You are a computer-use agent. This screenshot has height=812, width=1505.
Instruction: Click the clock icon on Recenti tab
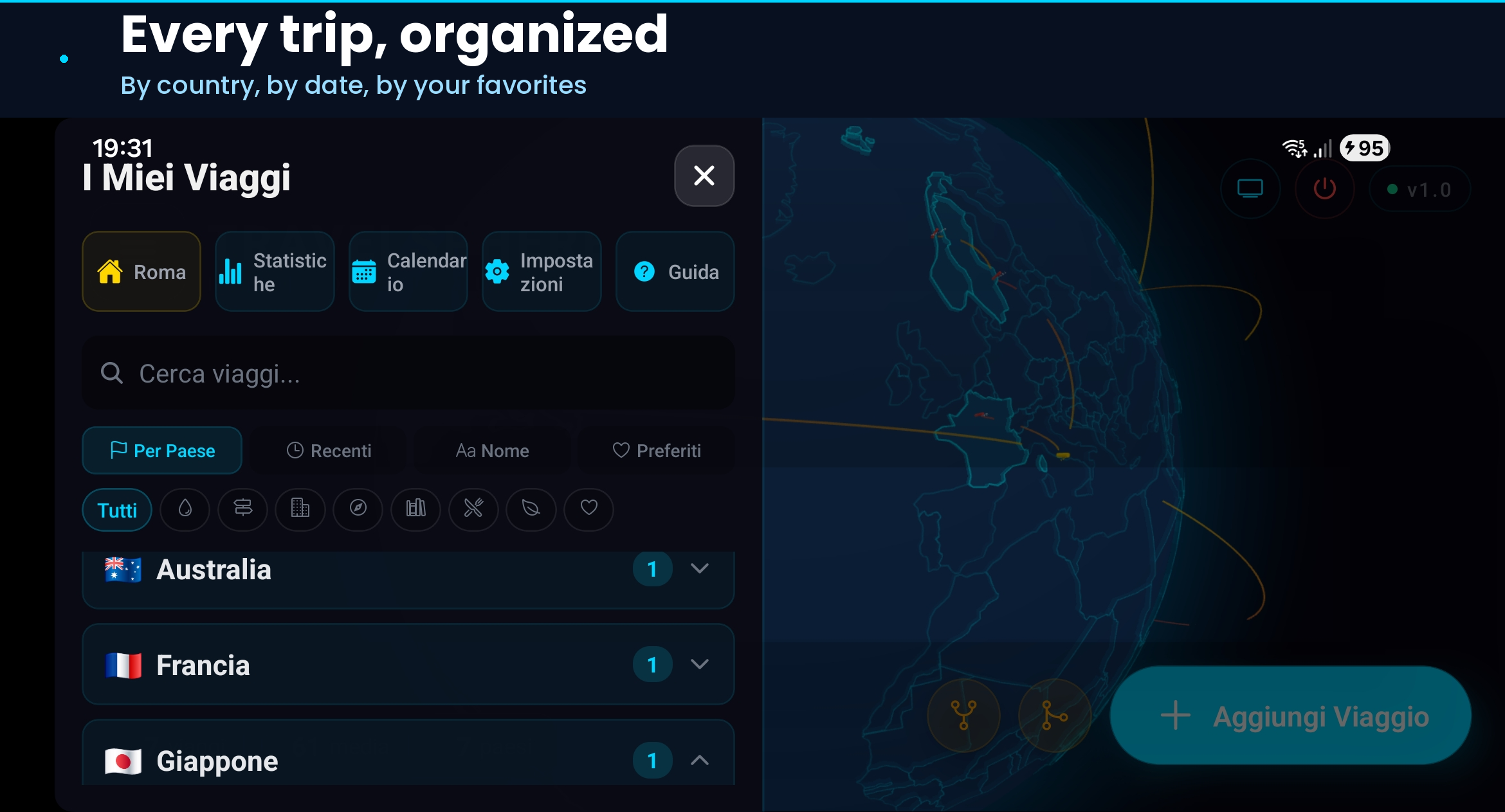click(295, 450)
